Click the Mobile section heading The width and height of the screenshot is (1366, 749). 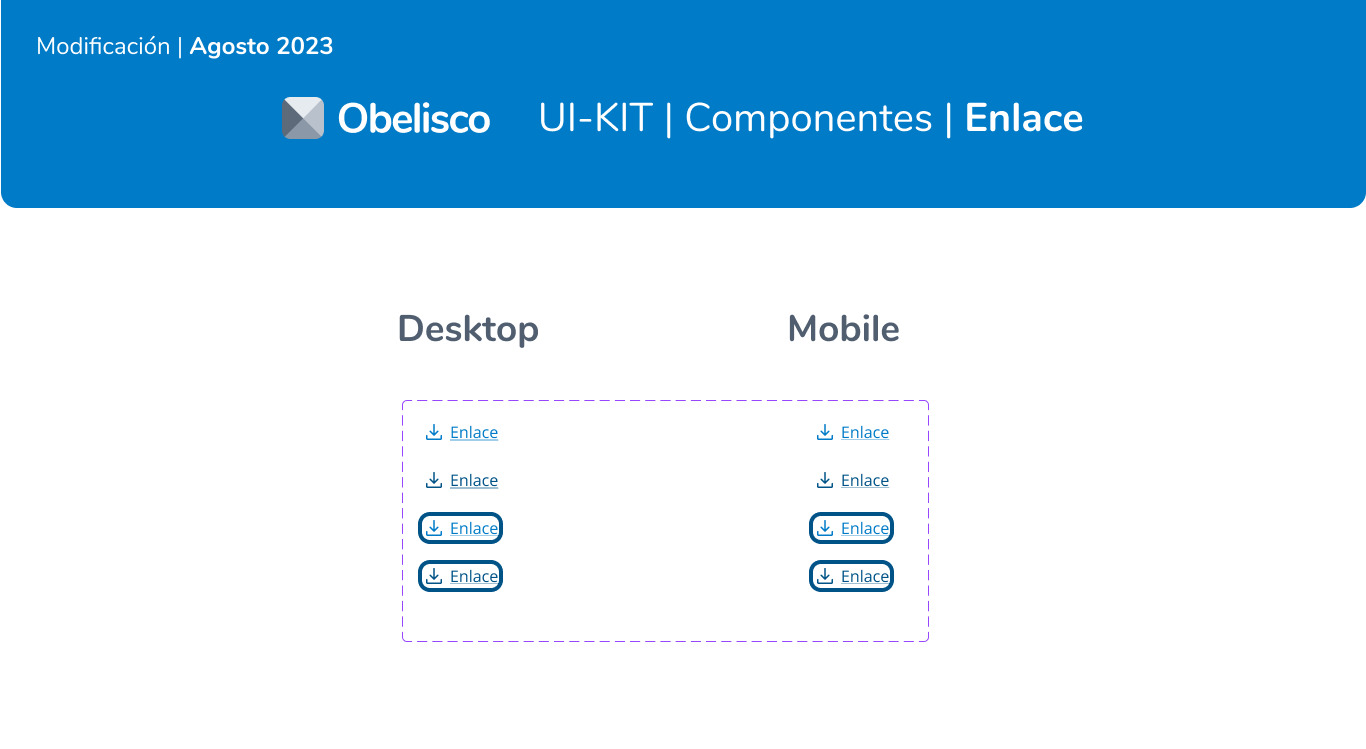(843, 329)
